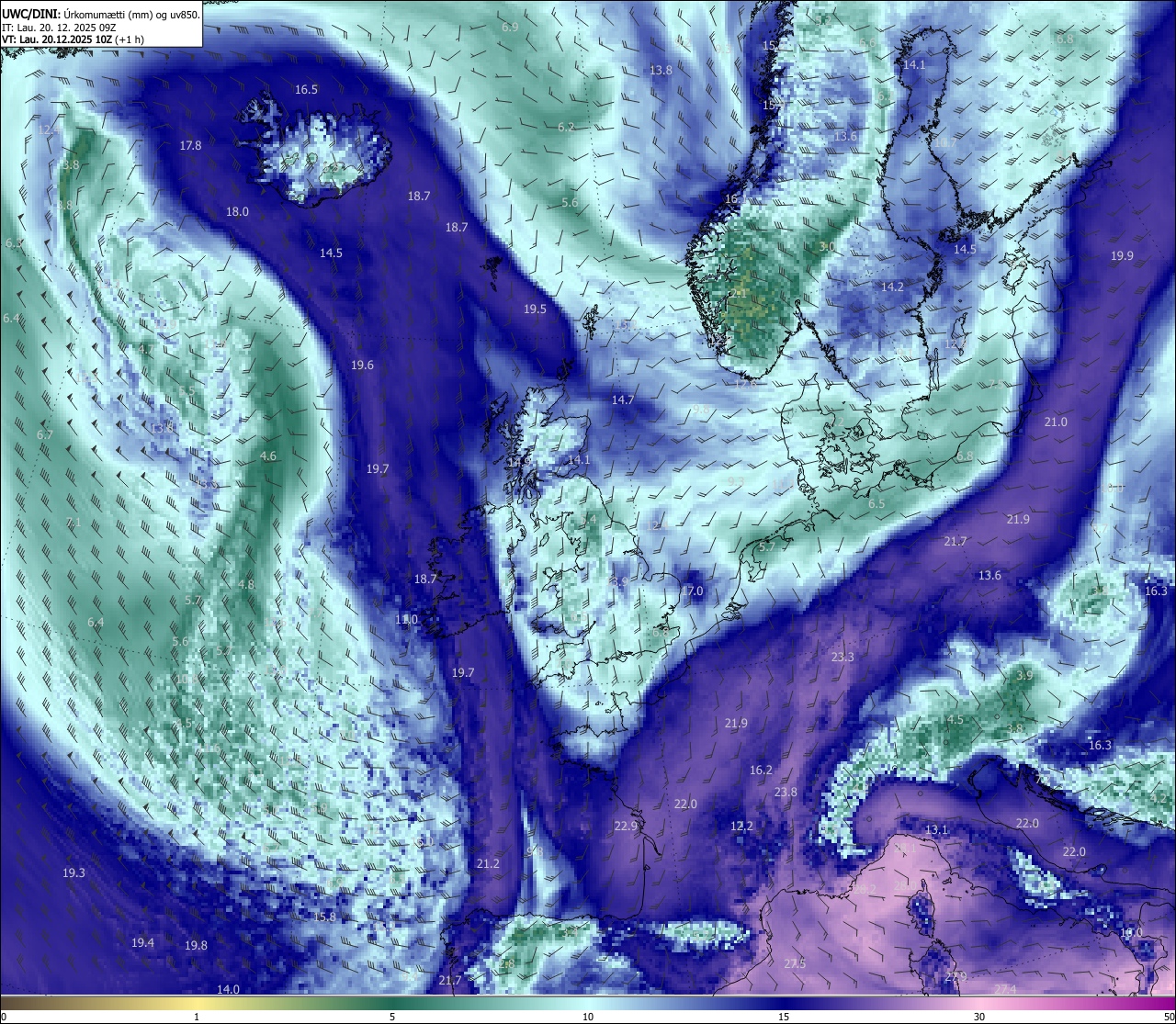
Task: Click the 18.0 value label
Action: coord(237,212)
